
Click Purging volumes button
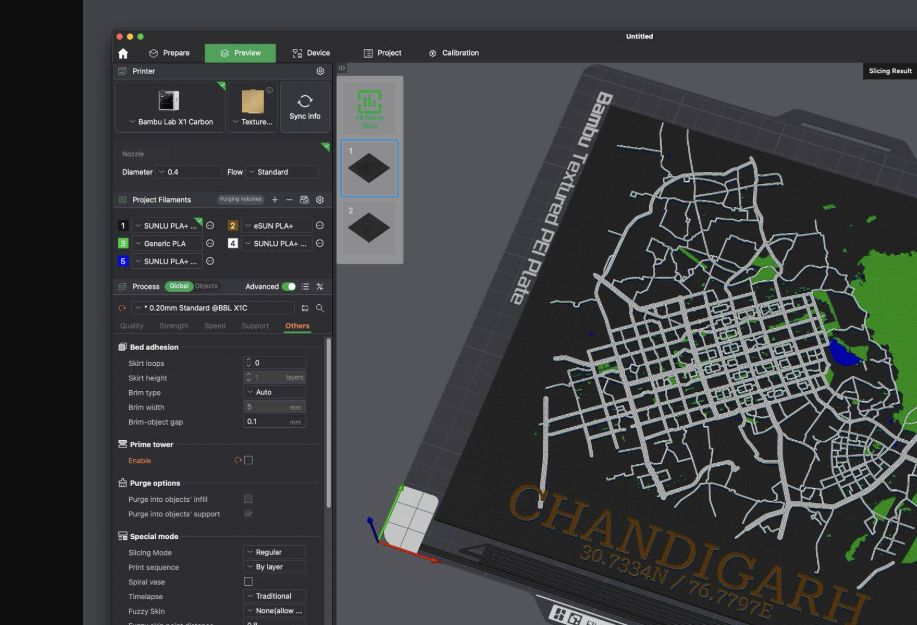(240, 199)
